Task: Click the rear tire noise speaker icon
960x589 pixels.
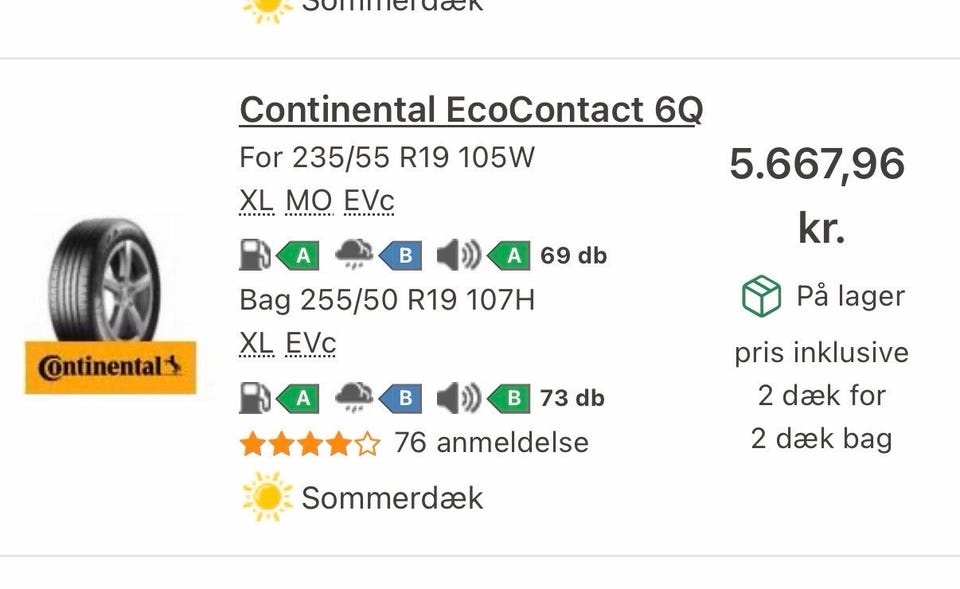Action: [x=458, y=398]
